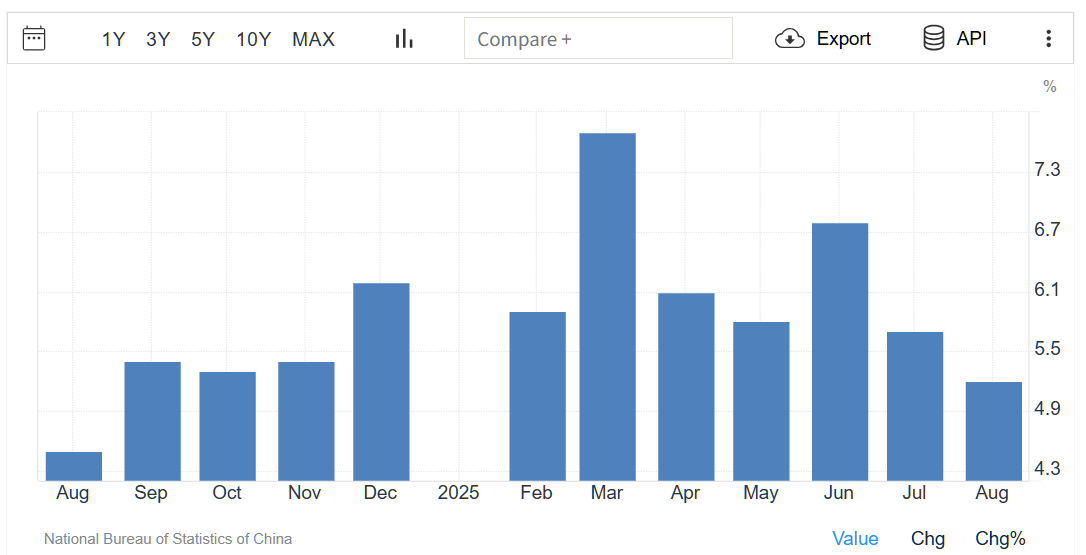This screenshot has width=1086, height=555.
Task: Click the November bar
Action: pyautogui.click(x=306, y=421)
